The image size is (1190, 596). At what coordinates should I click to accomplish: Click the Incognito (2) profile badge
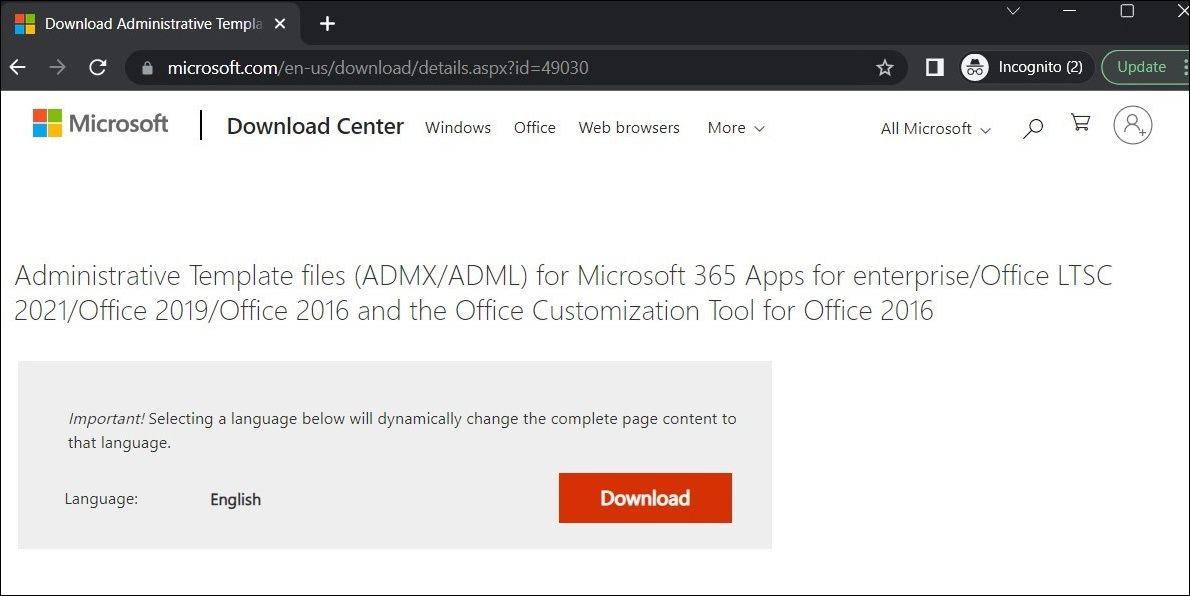click(1026, 68)
